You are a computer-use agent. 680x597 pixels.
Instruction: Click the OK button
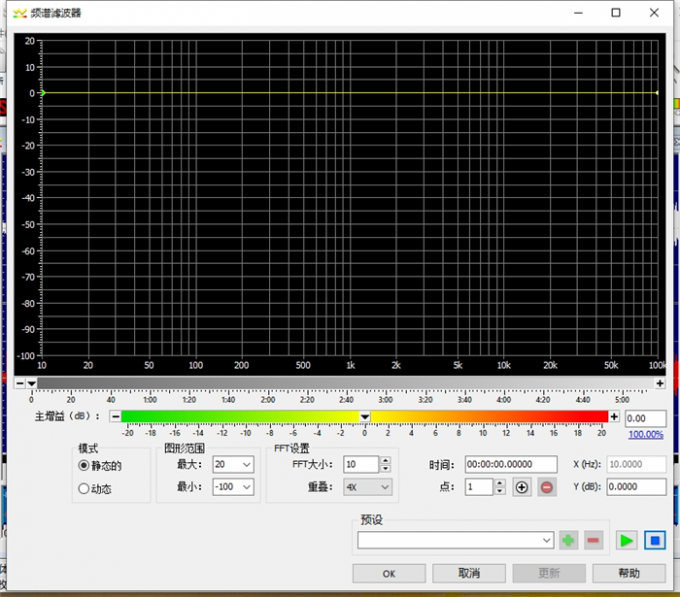(389, 574)
